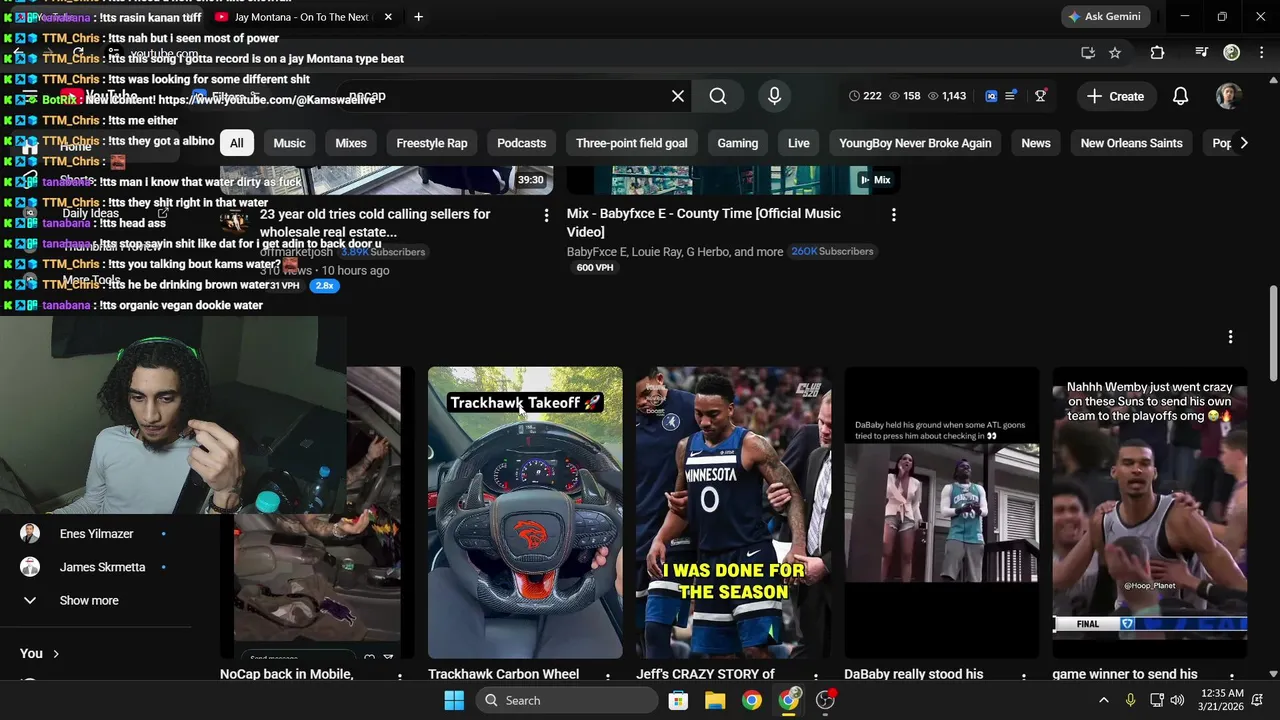1280x720 pixels.
Task: Open the I WAS DONE FOR THE SEASON short
Action: point(733,512)
